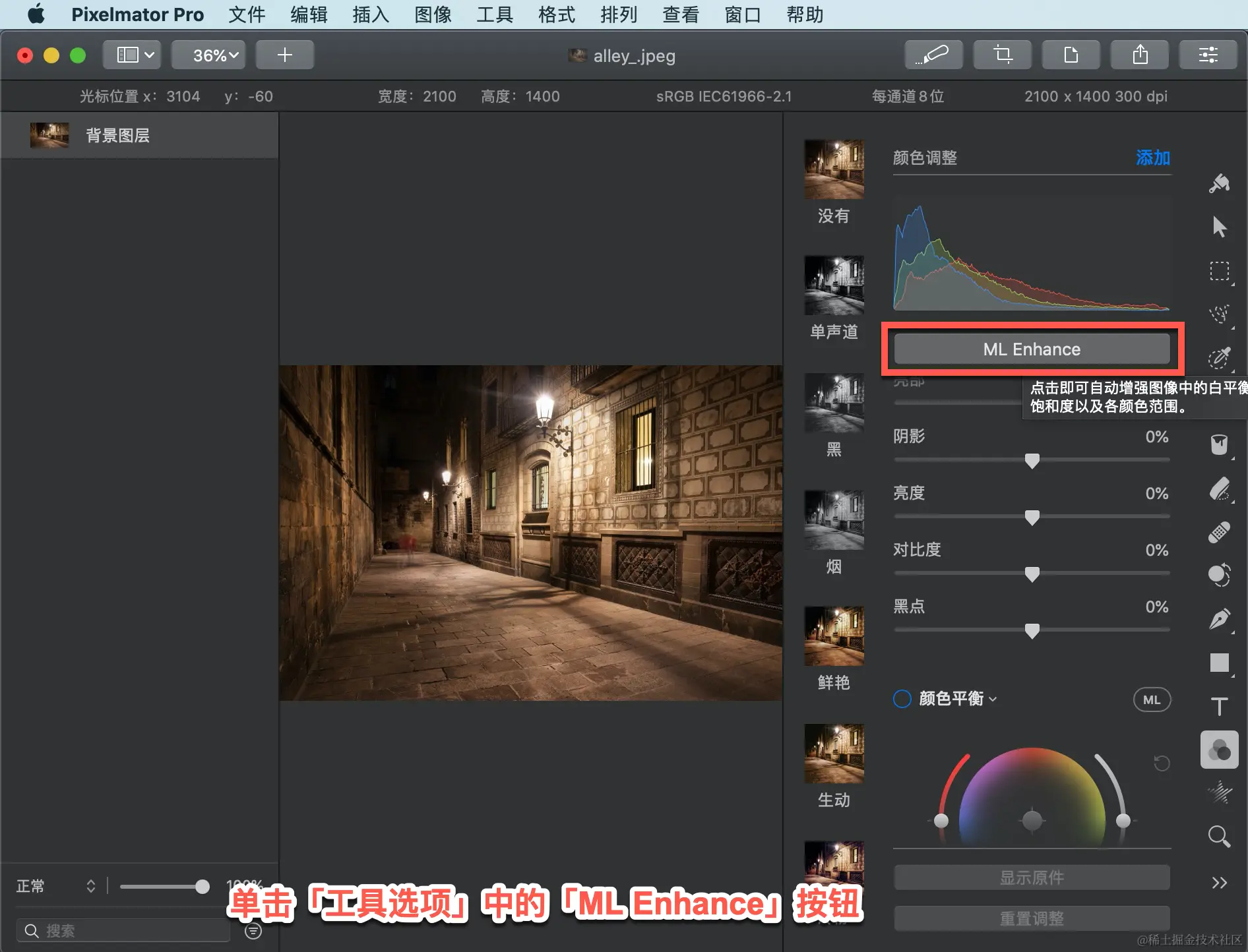
Task: Open the Normal blend mode dropdown
Action: coord(56,886)
